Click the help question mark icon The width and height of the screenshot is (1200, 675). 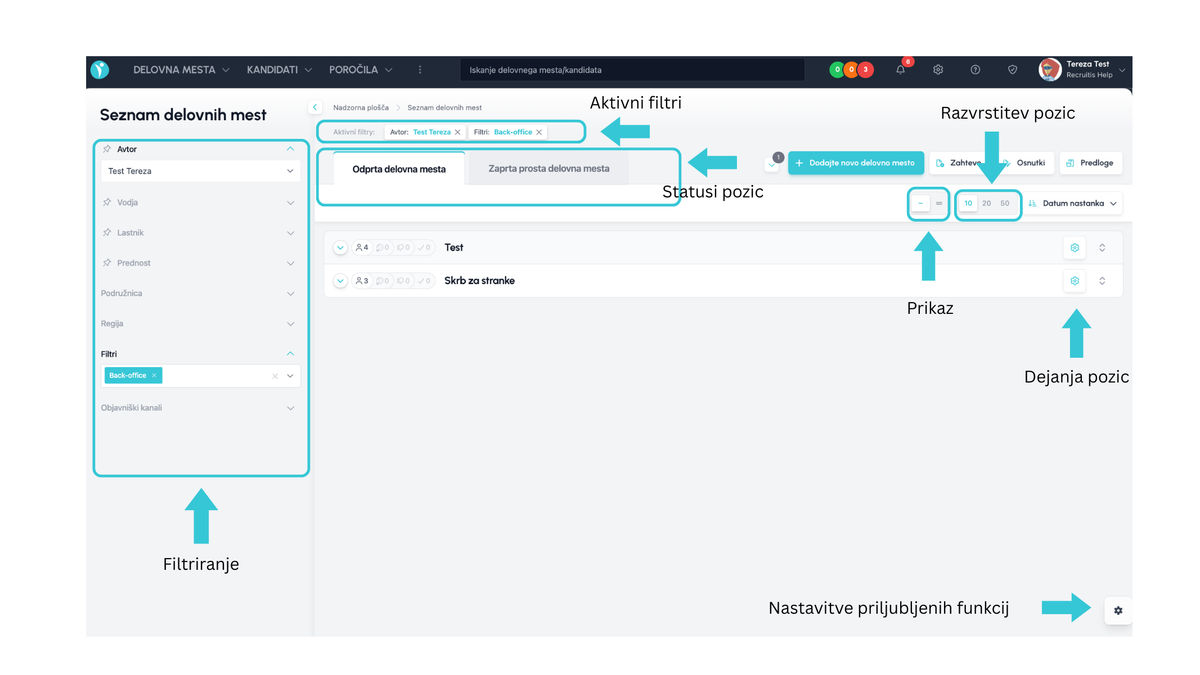tap(975, 70)
